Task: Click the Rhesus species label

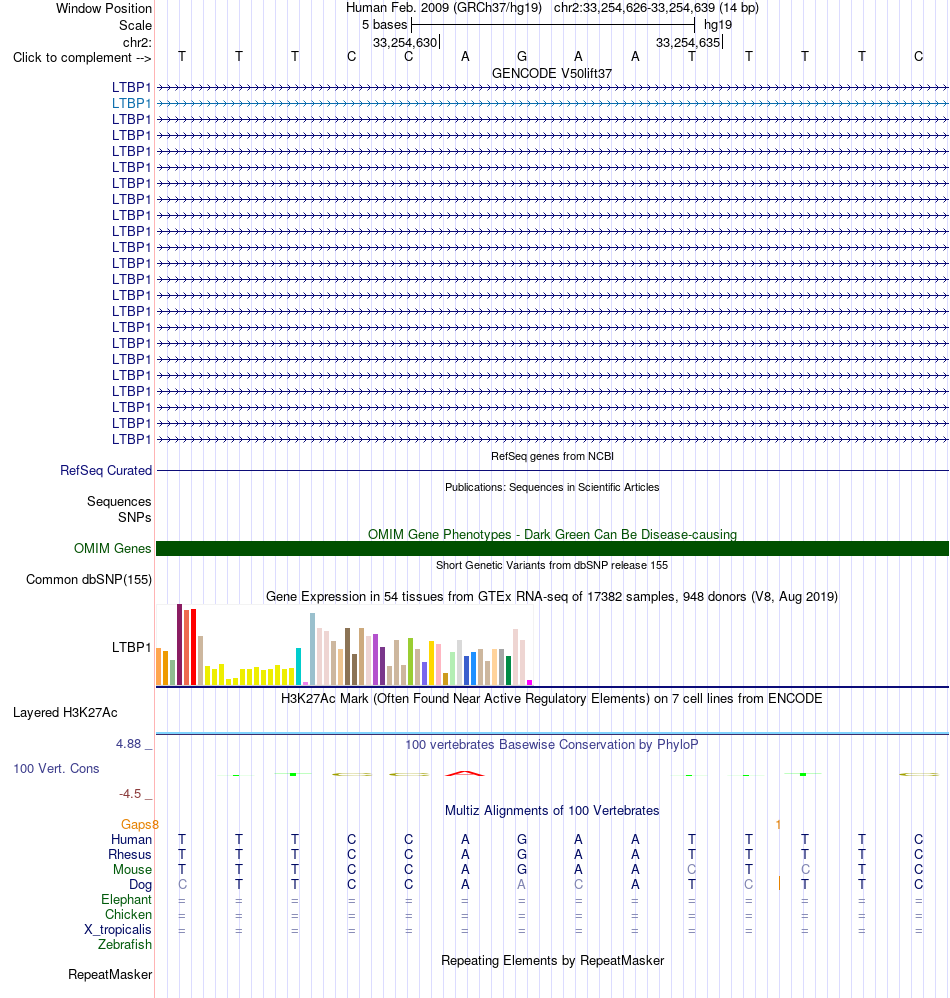Action: coord(130,854)
